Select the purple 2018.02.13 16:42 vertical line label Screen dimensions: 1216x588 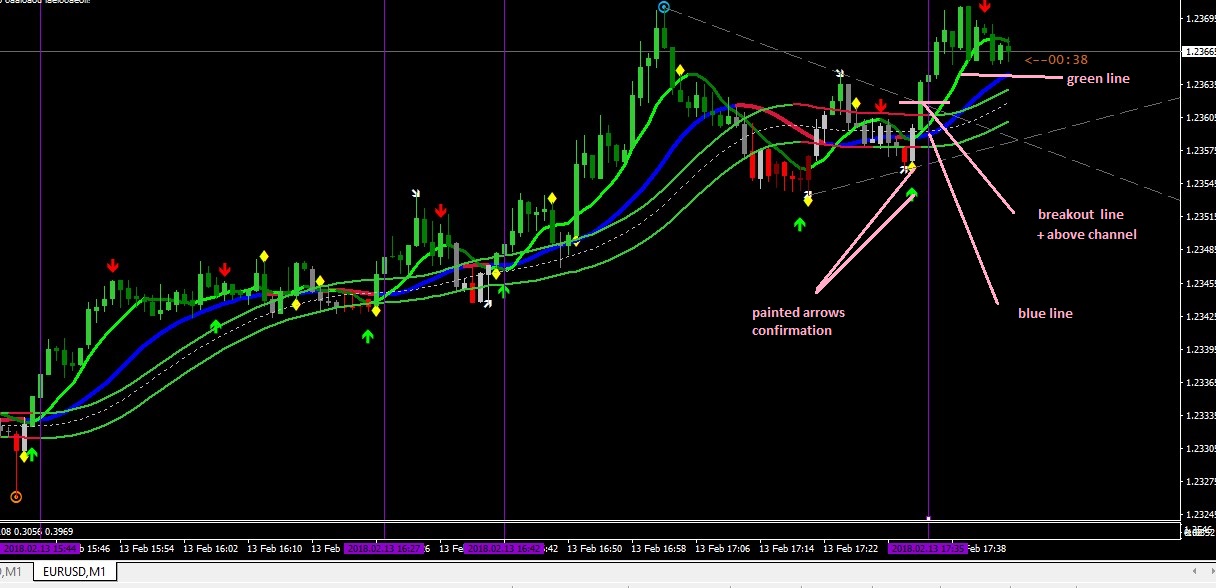coord(504,548)
